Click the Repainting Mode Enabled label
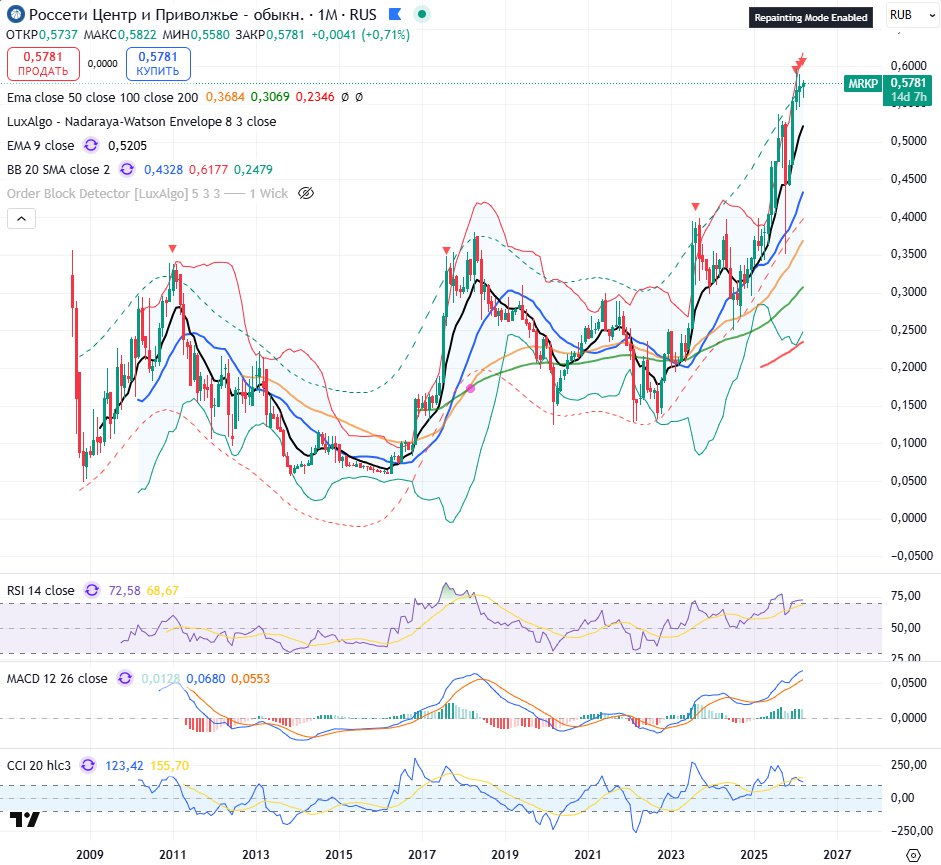This screenshot has width=941, height=865. pyautogui.click(x=811, y=17)
